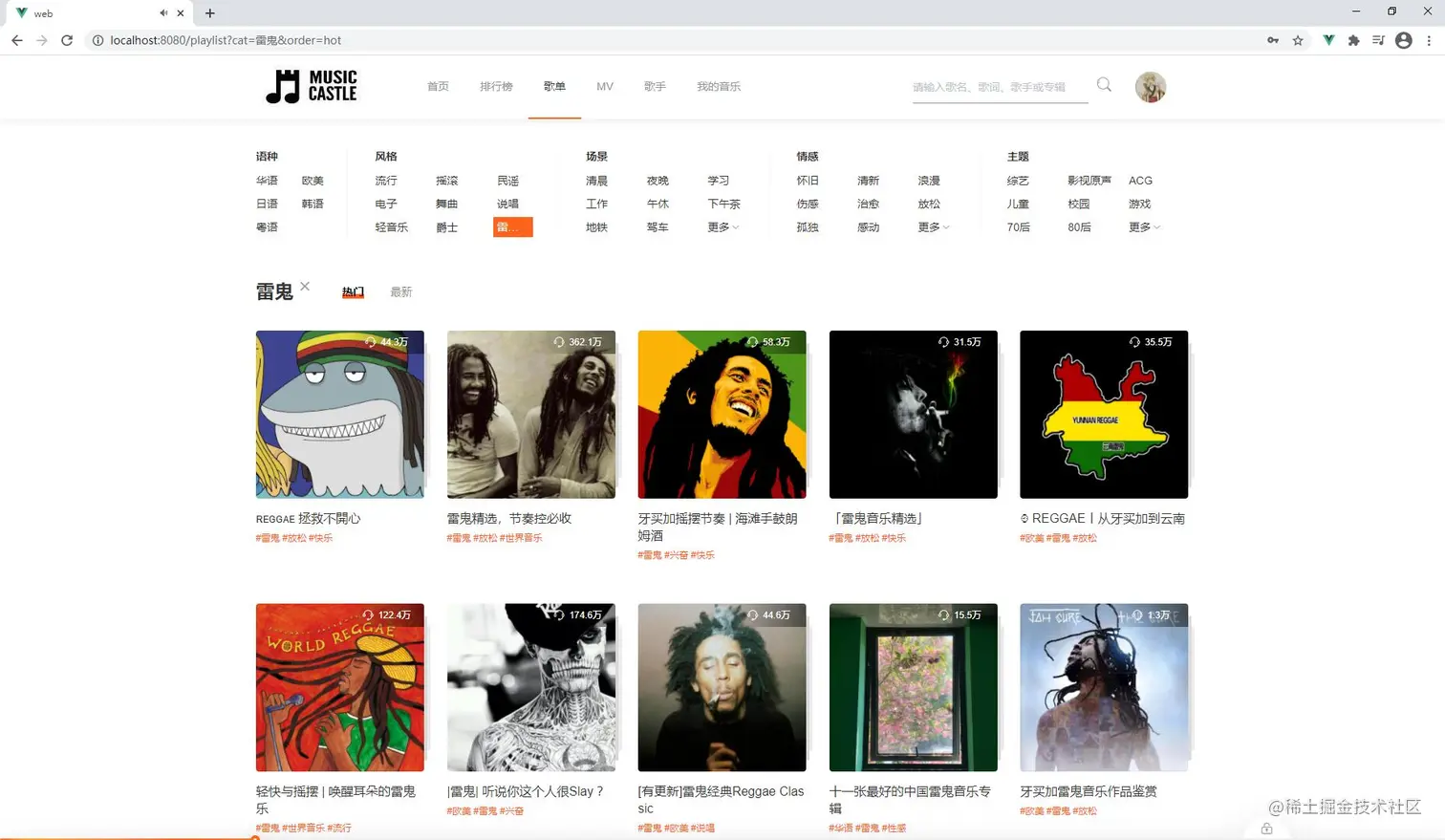Image resolution: width=1445 pixels, height=840 pixels.
Task: Open Yunnan Reggae map cover
Action: pyautogui.click(x=1104, y=415)
